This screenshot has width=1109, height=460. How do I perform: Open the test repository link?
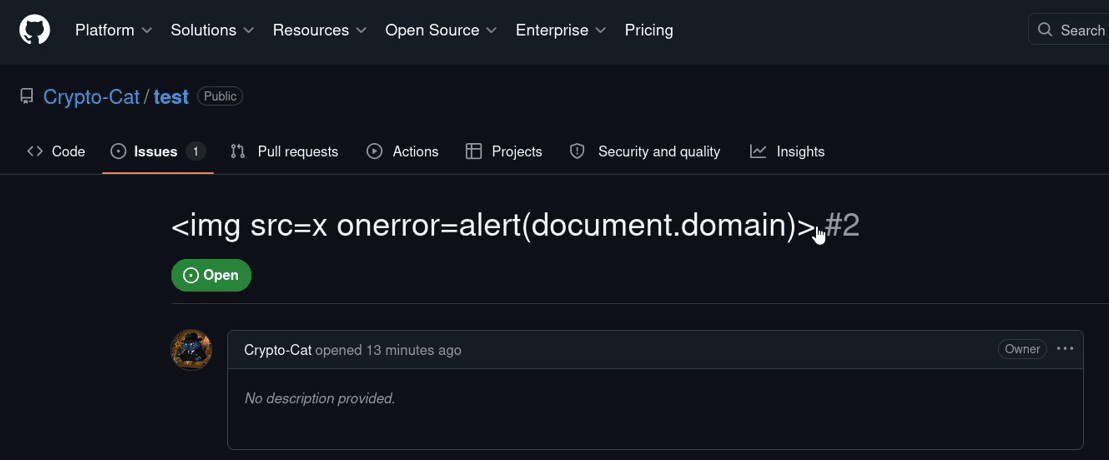(x=171, y=97)
